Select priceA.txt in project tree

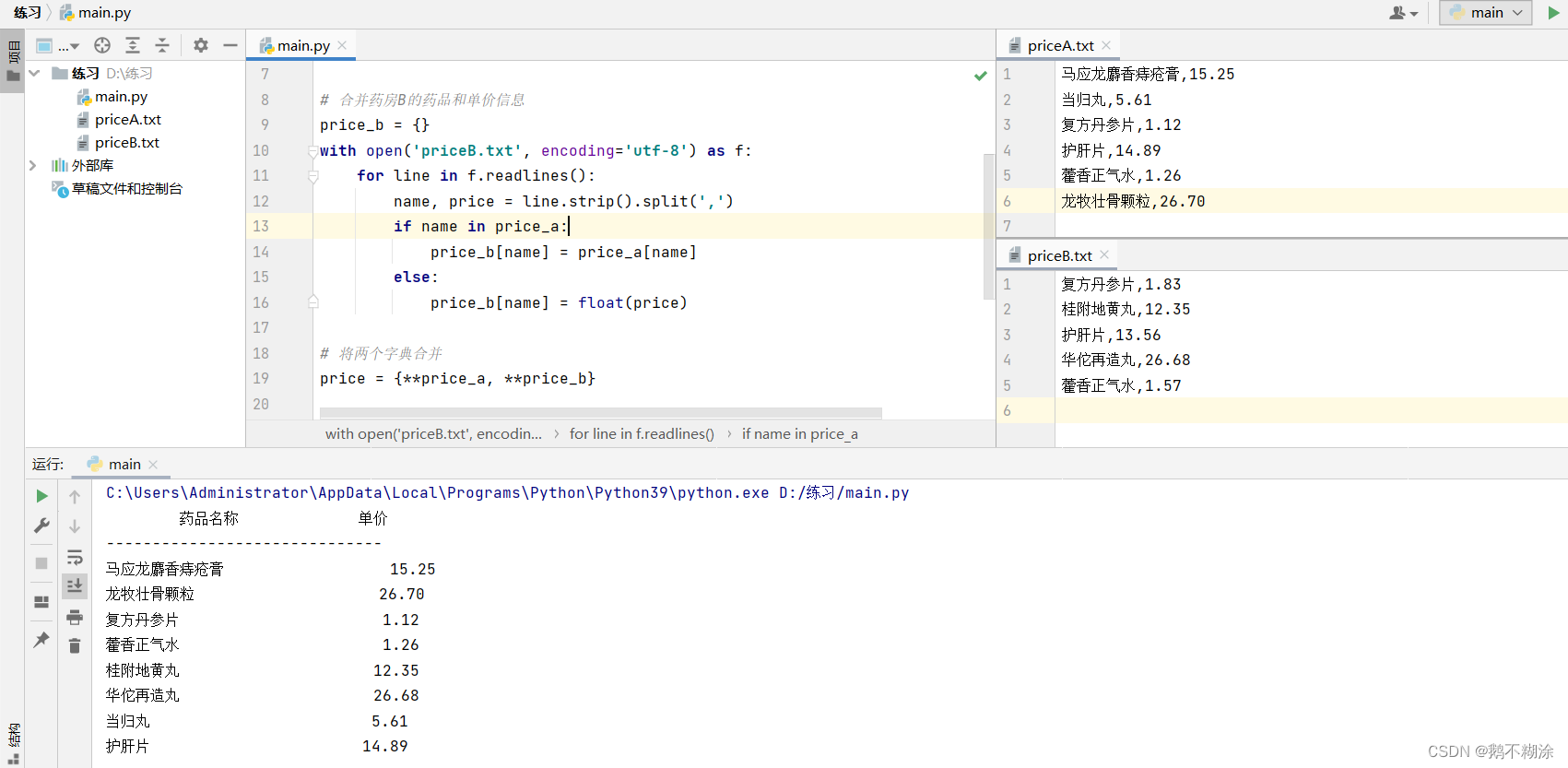point(119,119)
